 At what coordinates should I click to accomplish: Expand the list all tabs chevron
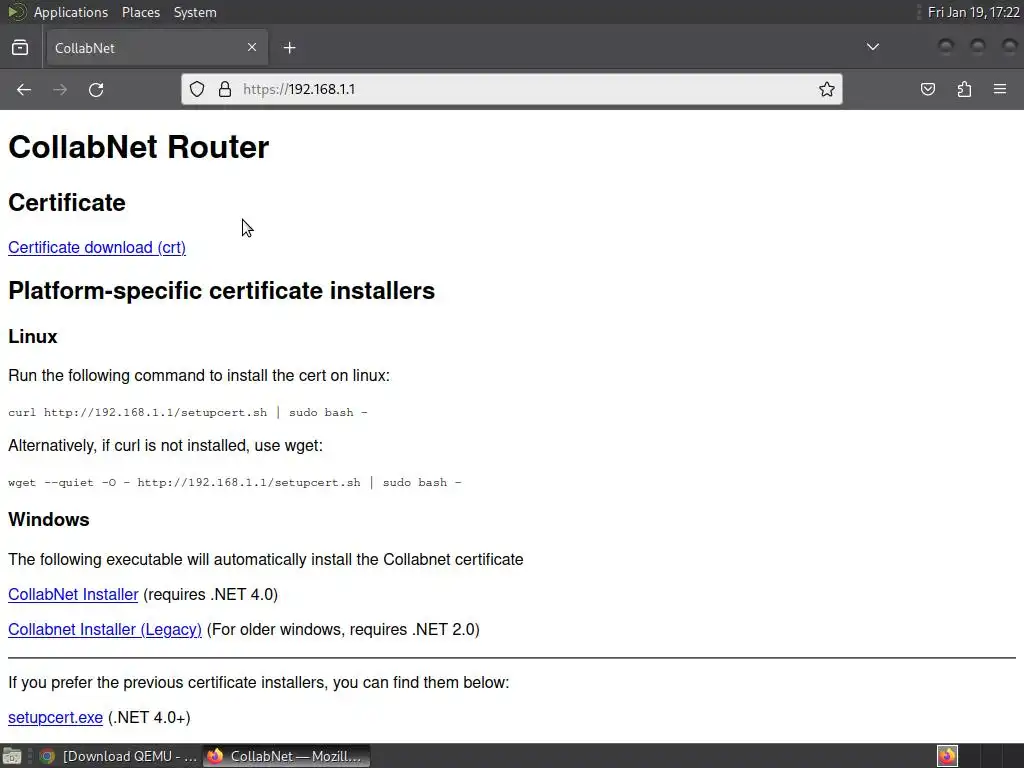point(872,47)
